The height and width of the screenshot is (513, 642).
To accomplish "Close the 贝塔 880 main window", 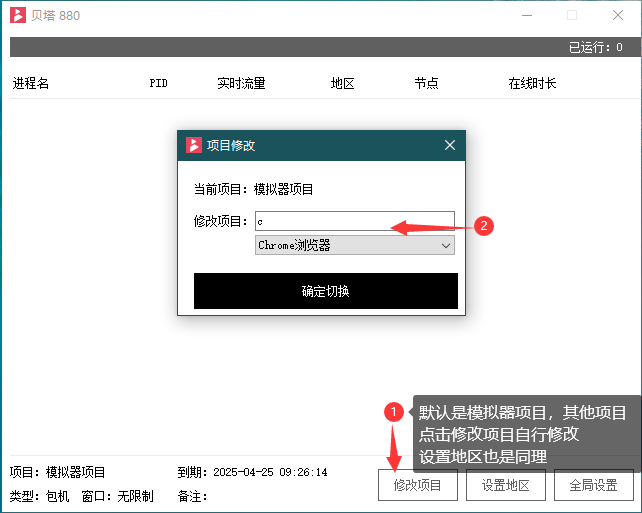I will point(618,15).
